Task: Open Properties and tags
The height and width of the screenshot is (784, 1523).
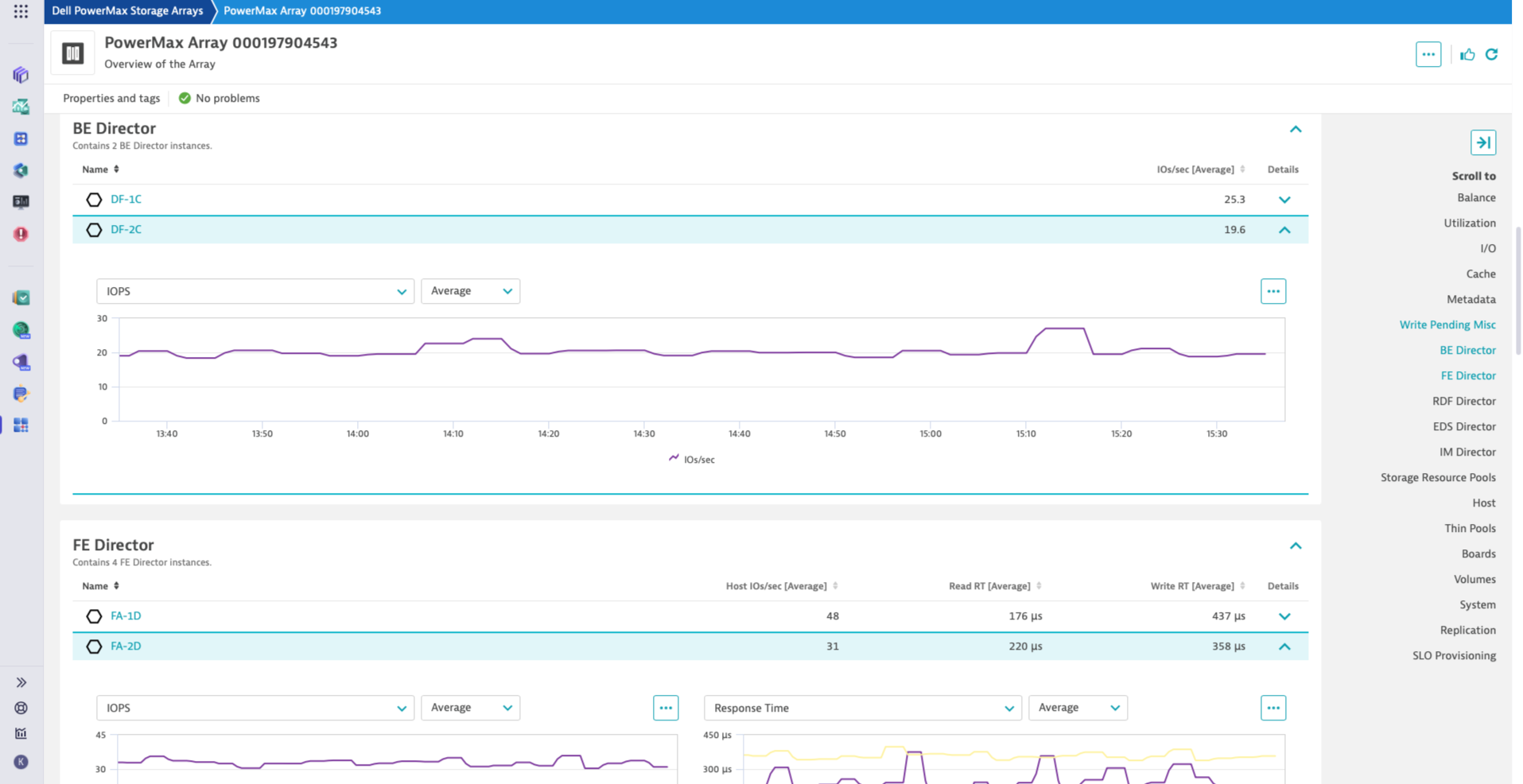Action: [x=111, y=98]
